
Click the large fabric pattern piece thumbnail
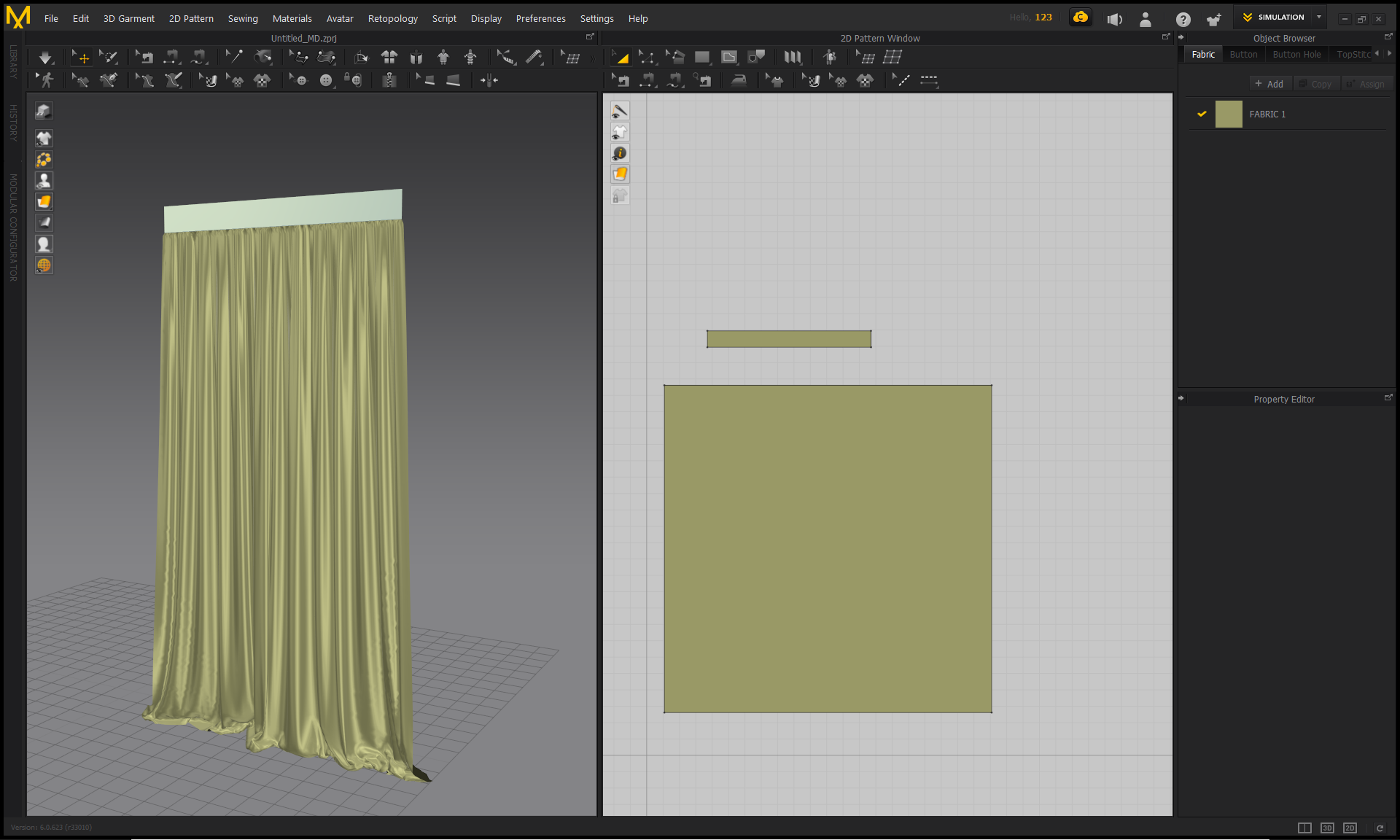828,548
